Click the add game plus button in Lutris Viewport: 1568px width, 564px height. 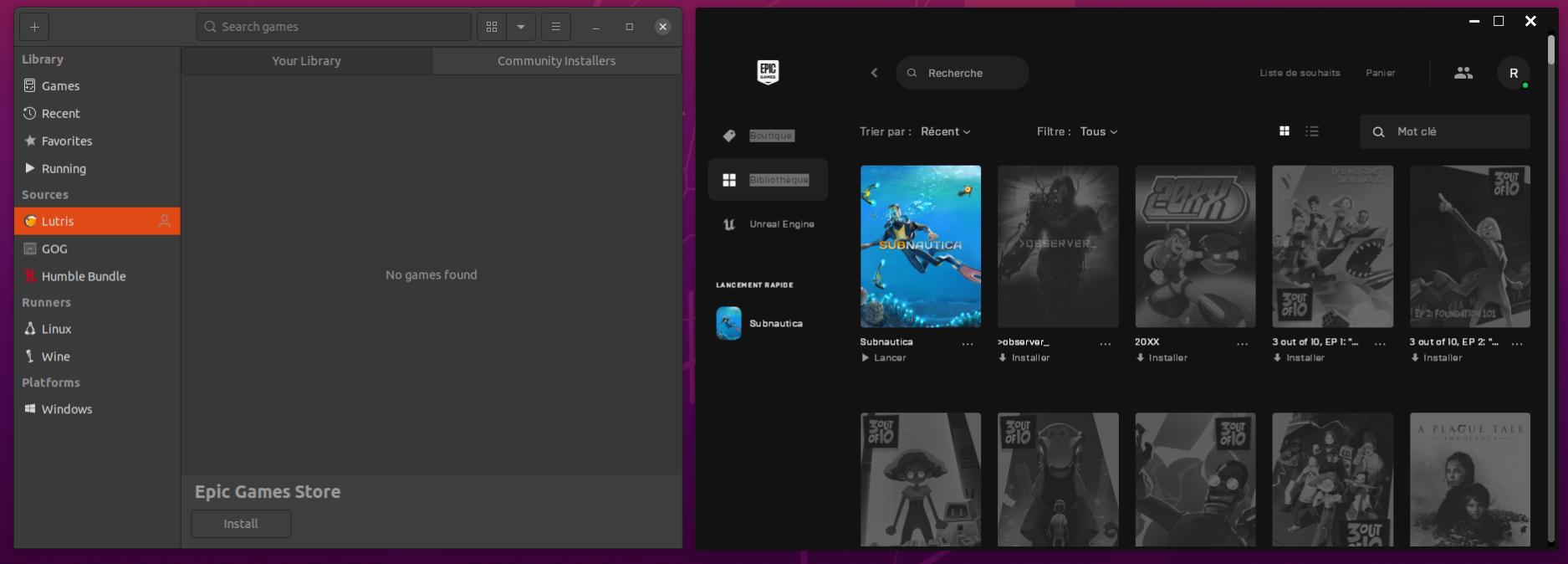point(34,27)
